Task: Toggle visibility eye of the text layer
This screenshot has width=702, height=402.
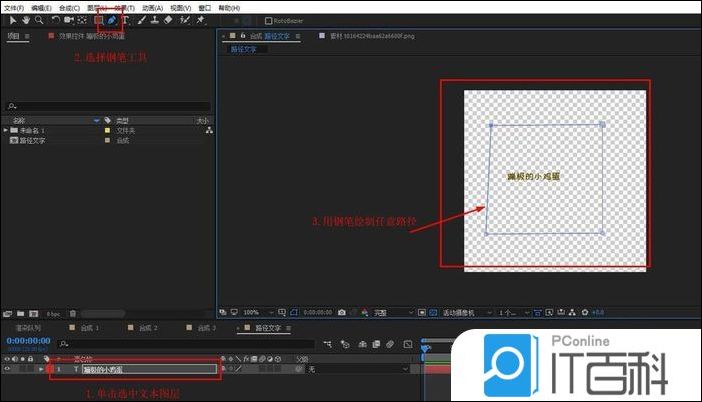Action: click(x=8, y=369)
